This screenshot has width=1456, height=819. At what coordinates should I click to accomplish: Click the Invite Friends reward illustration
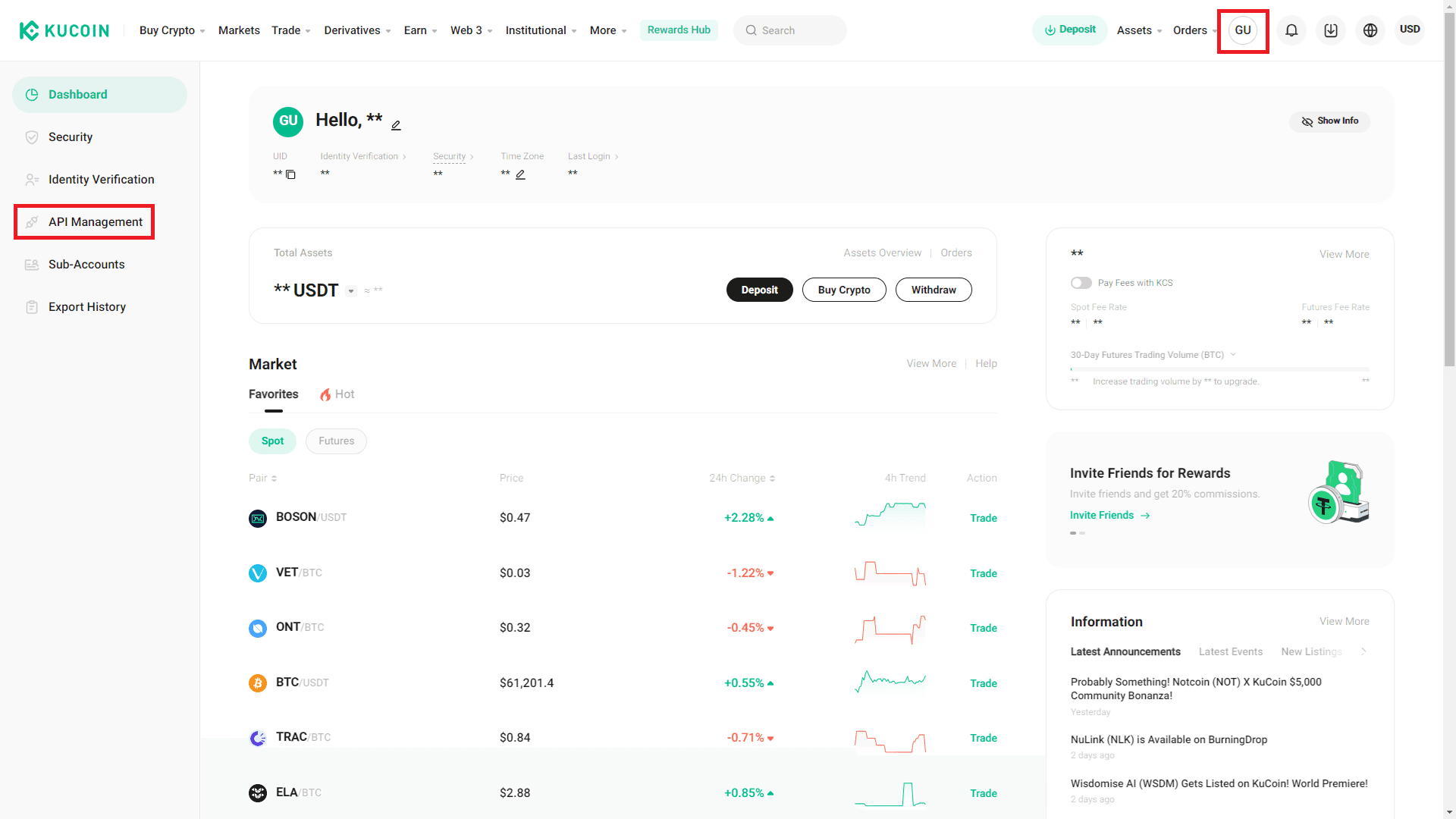[x=1338, y=491]
